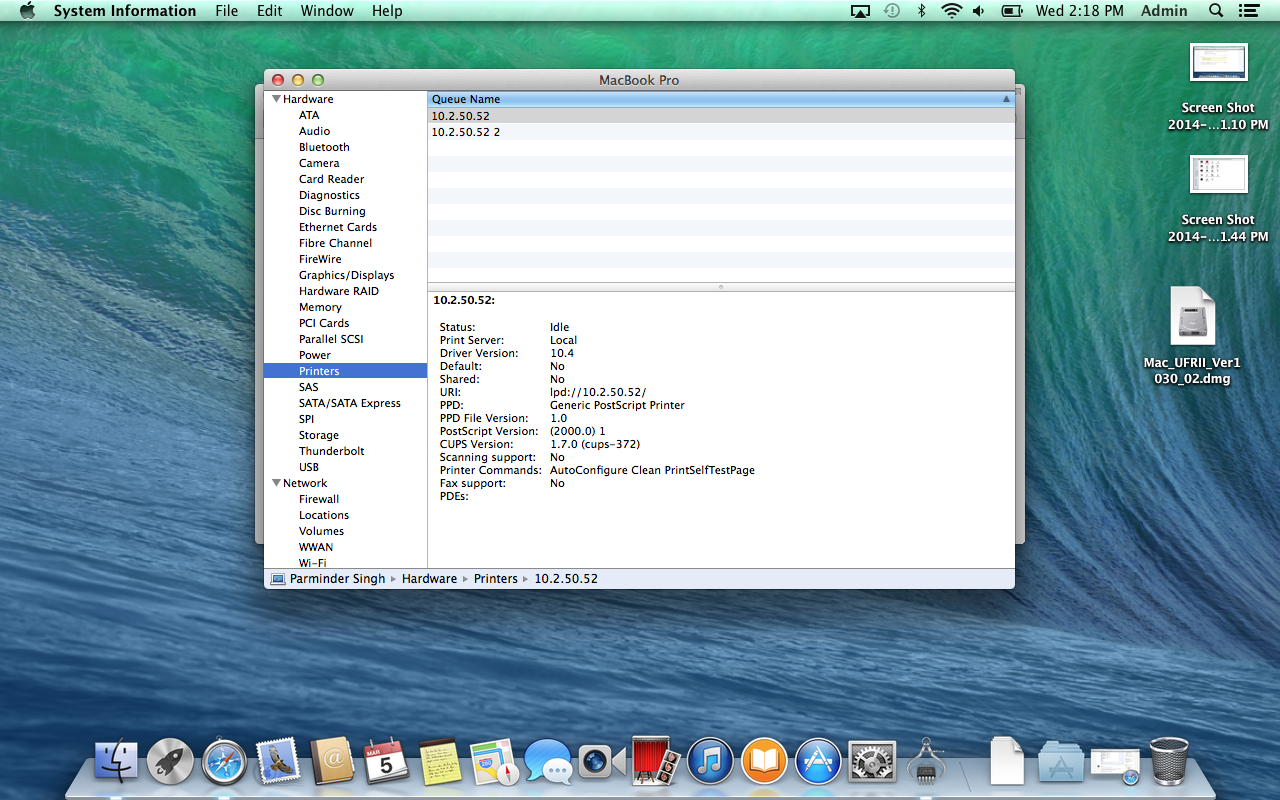This screenshot has height=800, width=1280.
Task: Open Safari compass icon in Dock
Action: (x=224, y=762)
